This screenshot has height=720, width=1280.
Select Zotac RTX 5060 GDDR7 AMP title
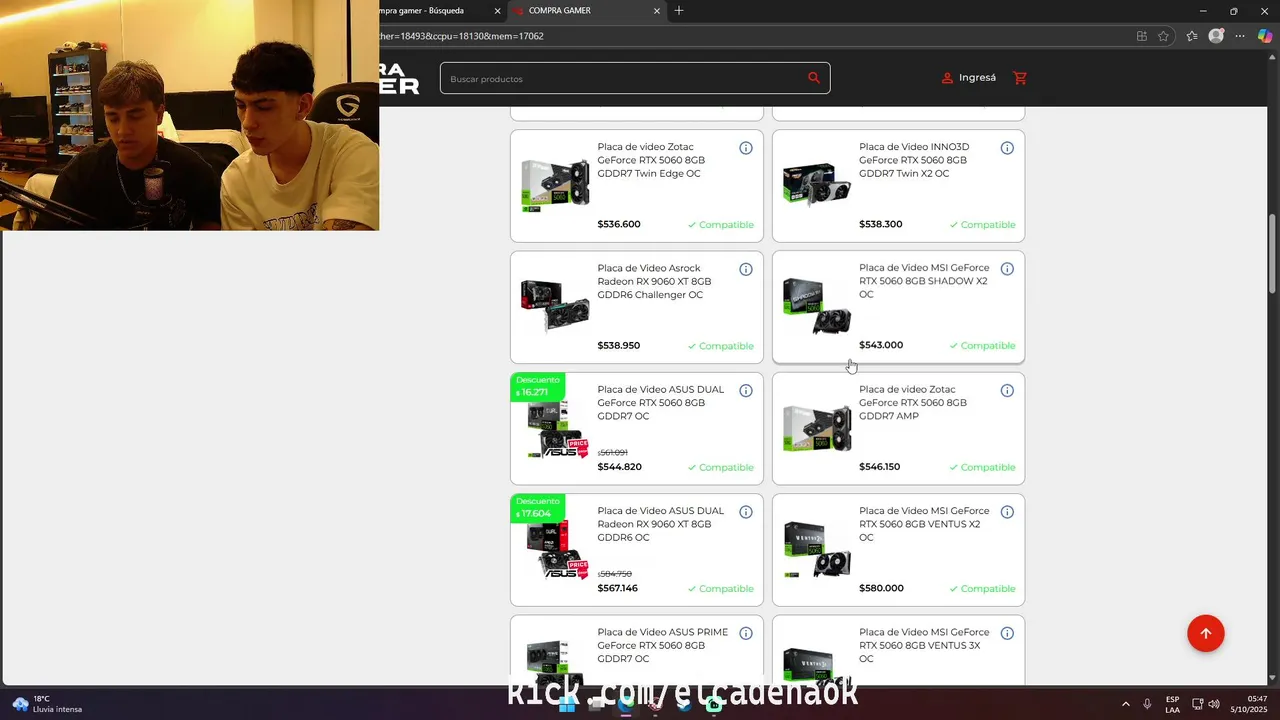pyautogui.click(x=913, y=403)
